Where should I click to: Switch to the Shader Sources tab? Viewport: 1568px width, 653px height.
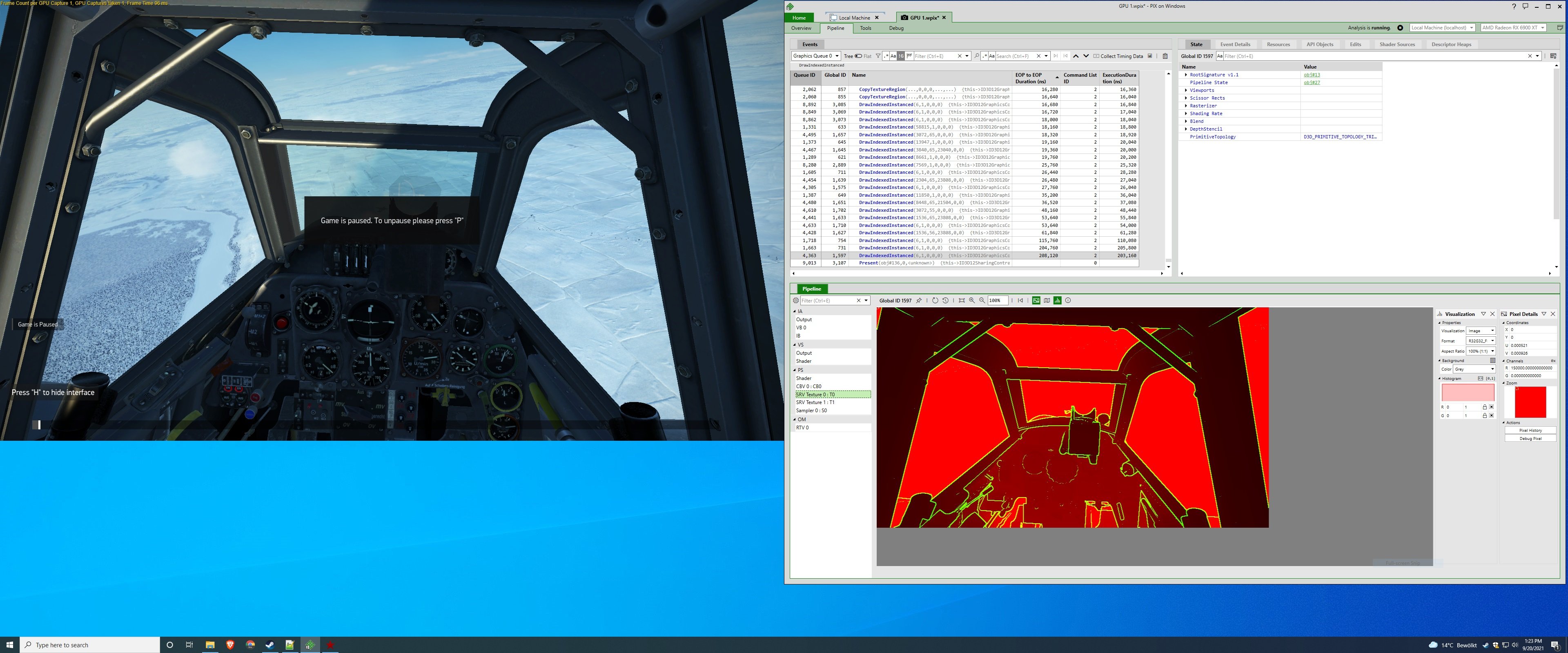tap(1397, 44)
